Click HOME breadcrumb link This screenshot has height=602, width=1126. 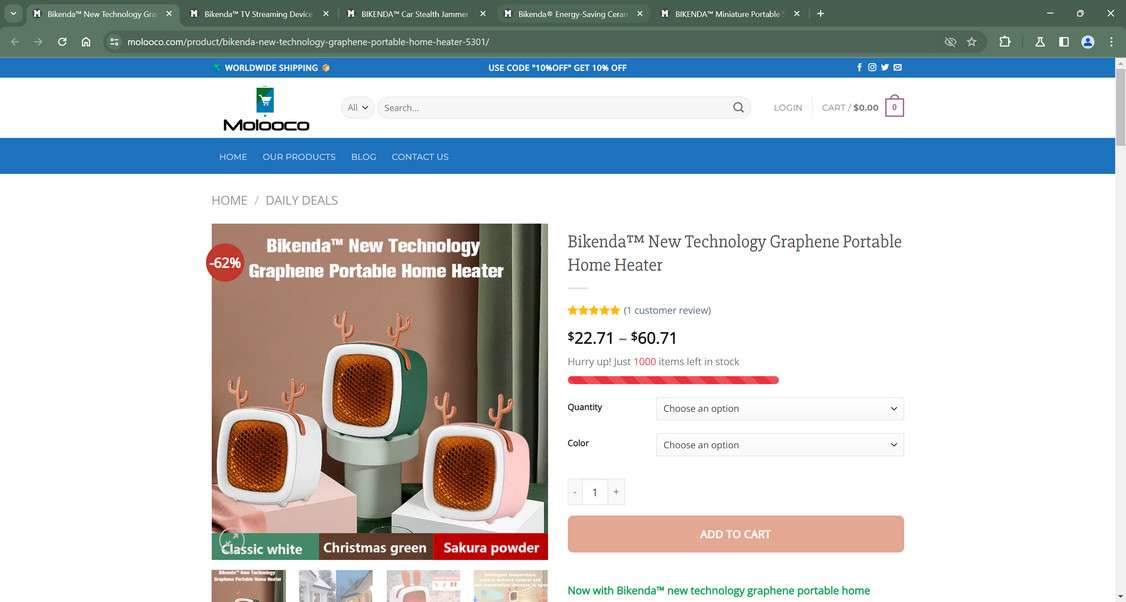coord(229,200)
